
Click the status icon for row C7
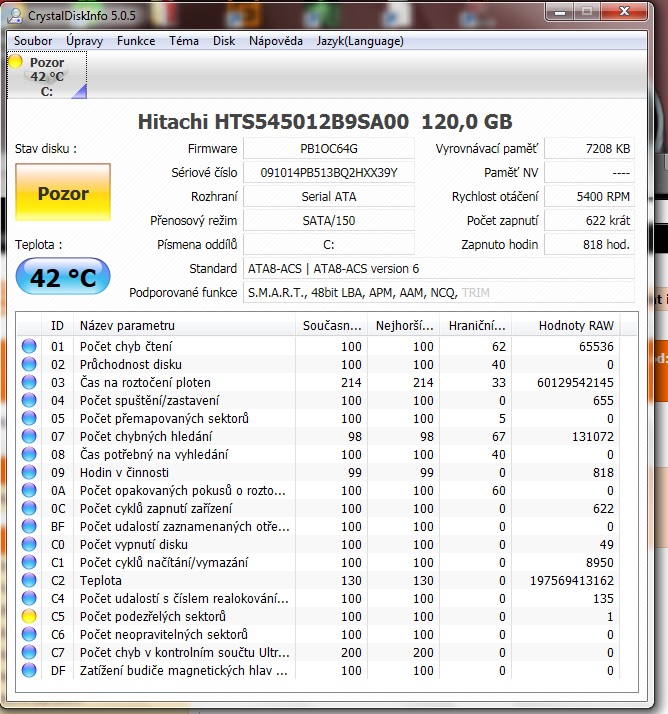click(29, 652)
